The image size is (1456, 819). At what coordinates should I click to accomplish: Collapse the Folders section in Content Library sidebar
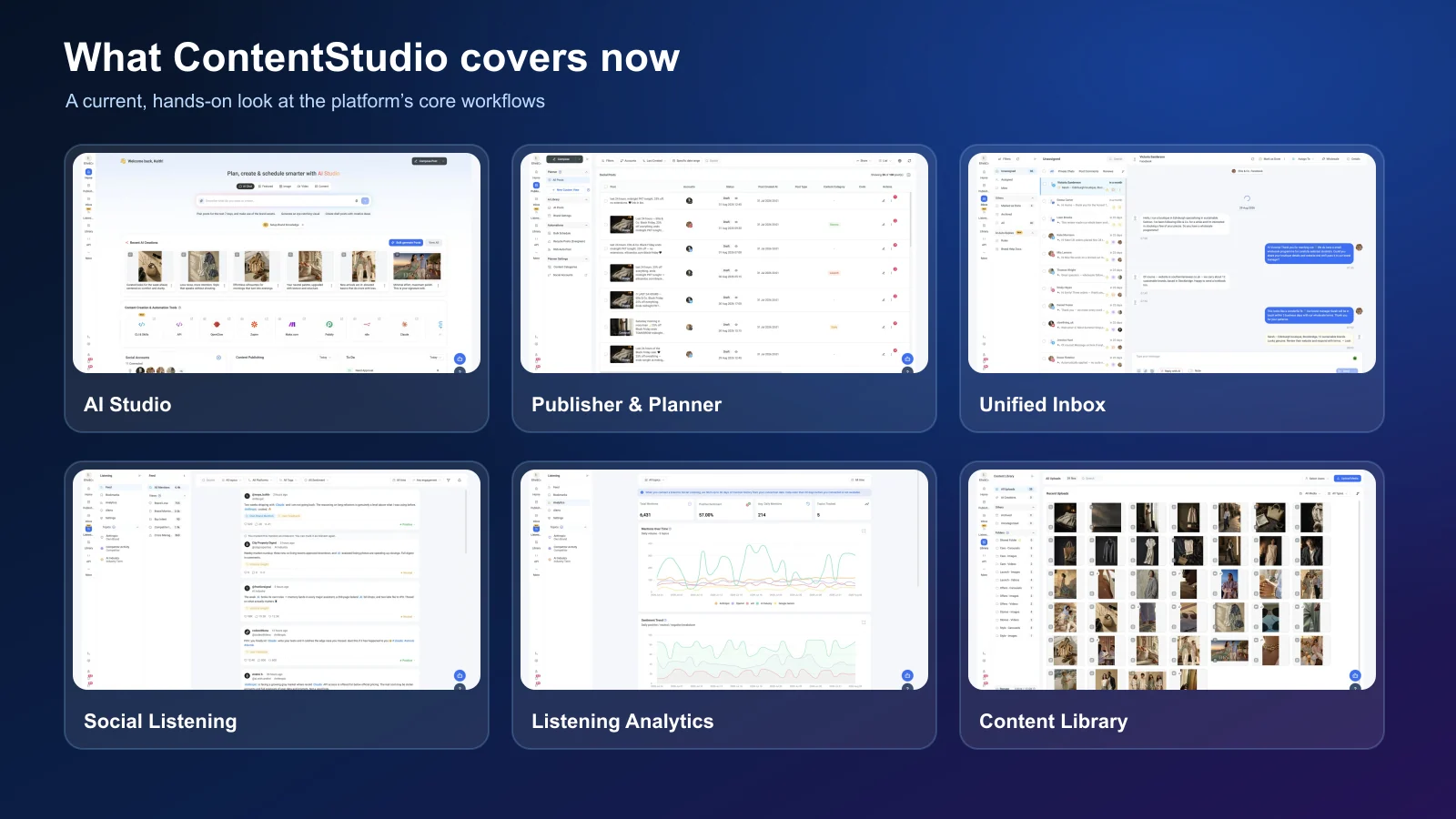1033,532
